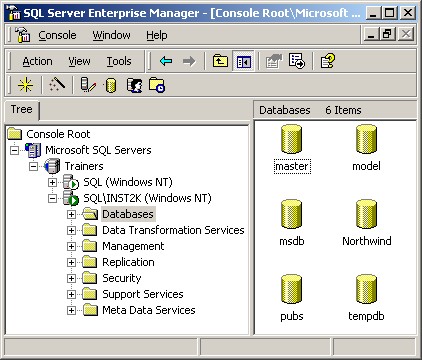Open the View menu
422x360 pixels.
click(79, 61)
